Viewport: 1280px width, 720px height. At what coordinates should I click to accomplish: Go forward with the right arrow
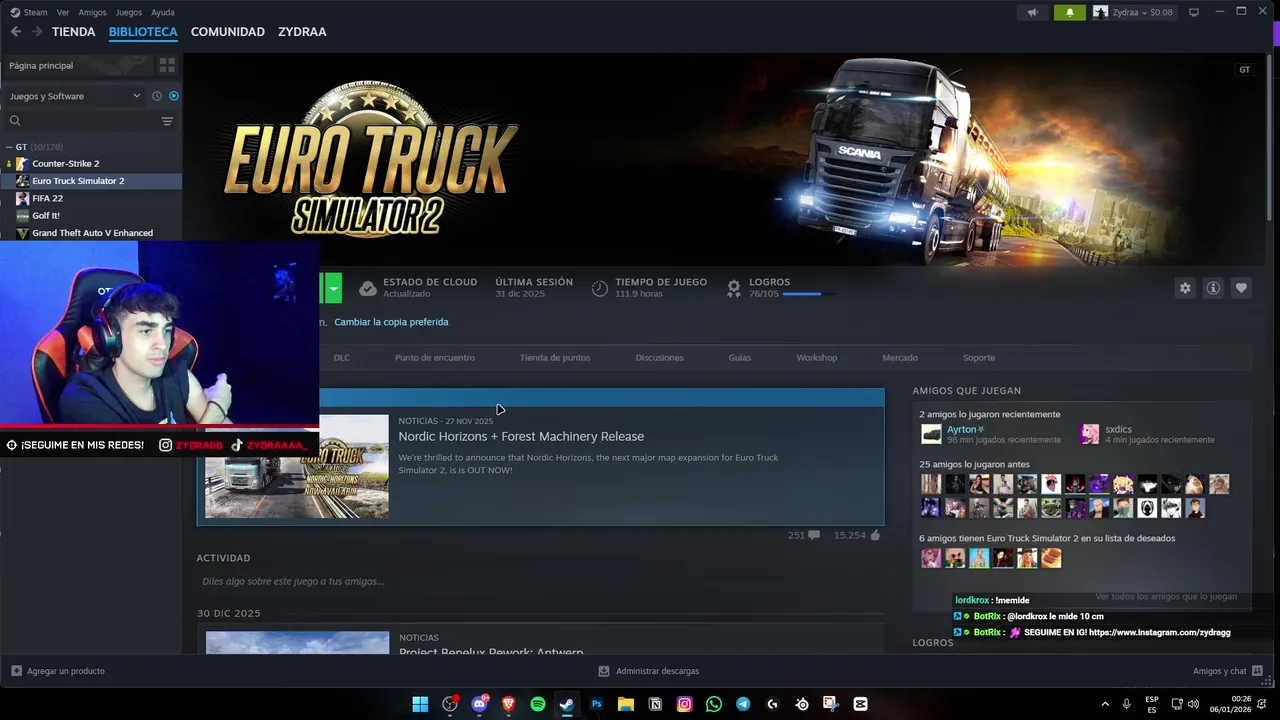coord(37,32)
